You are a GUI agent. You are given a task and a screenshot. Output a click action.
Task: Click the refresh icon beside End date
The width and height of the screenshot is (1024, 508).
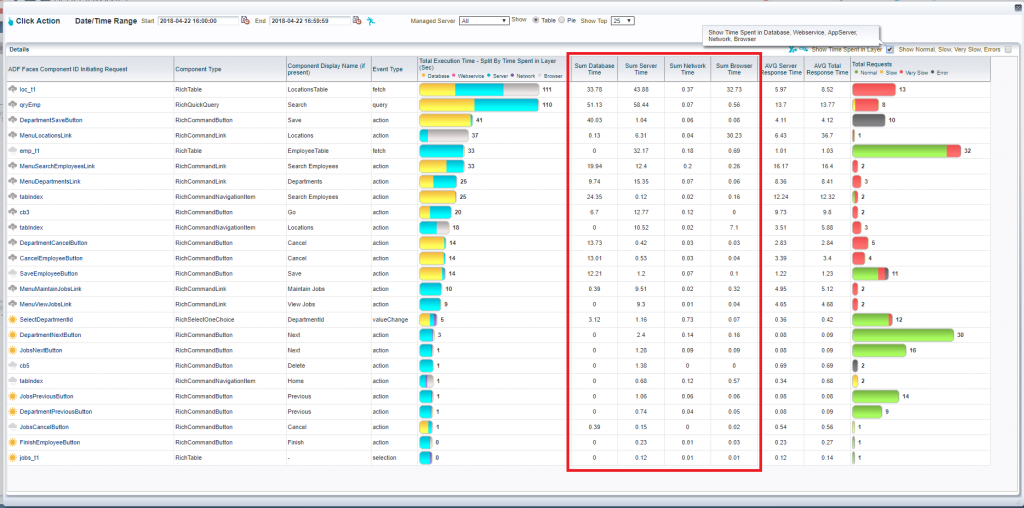coord(372,20)
